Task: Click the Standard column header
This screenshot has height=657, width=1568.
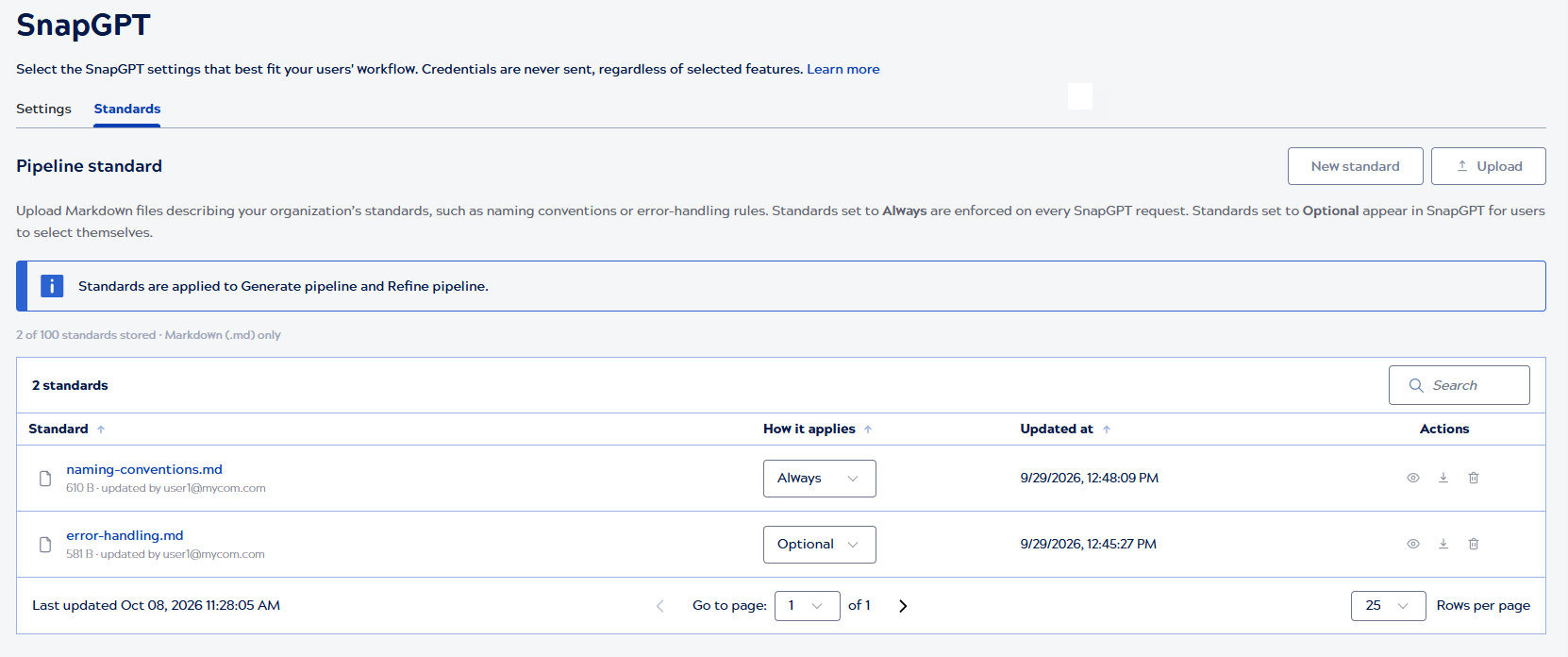Action: coord(58,429)
